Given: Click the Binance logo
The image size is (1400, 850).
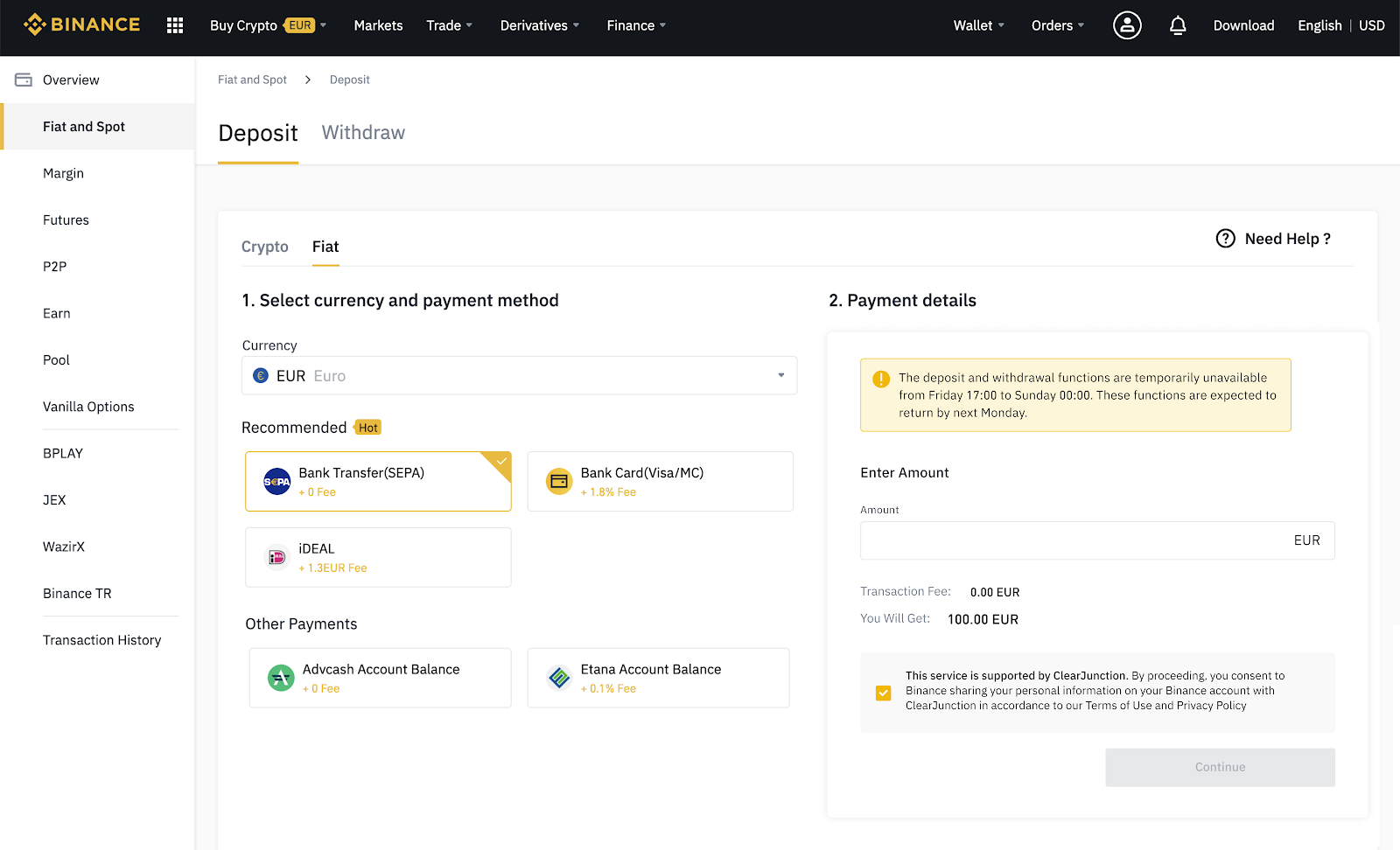Looking at the screenshot, I should pos(82,24).
